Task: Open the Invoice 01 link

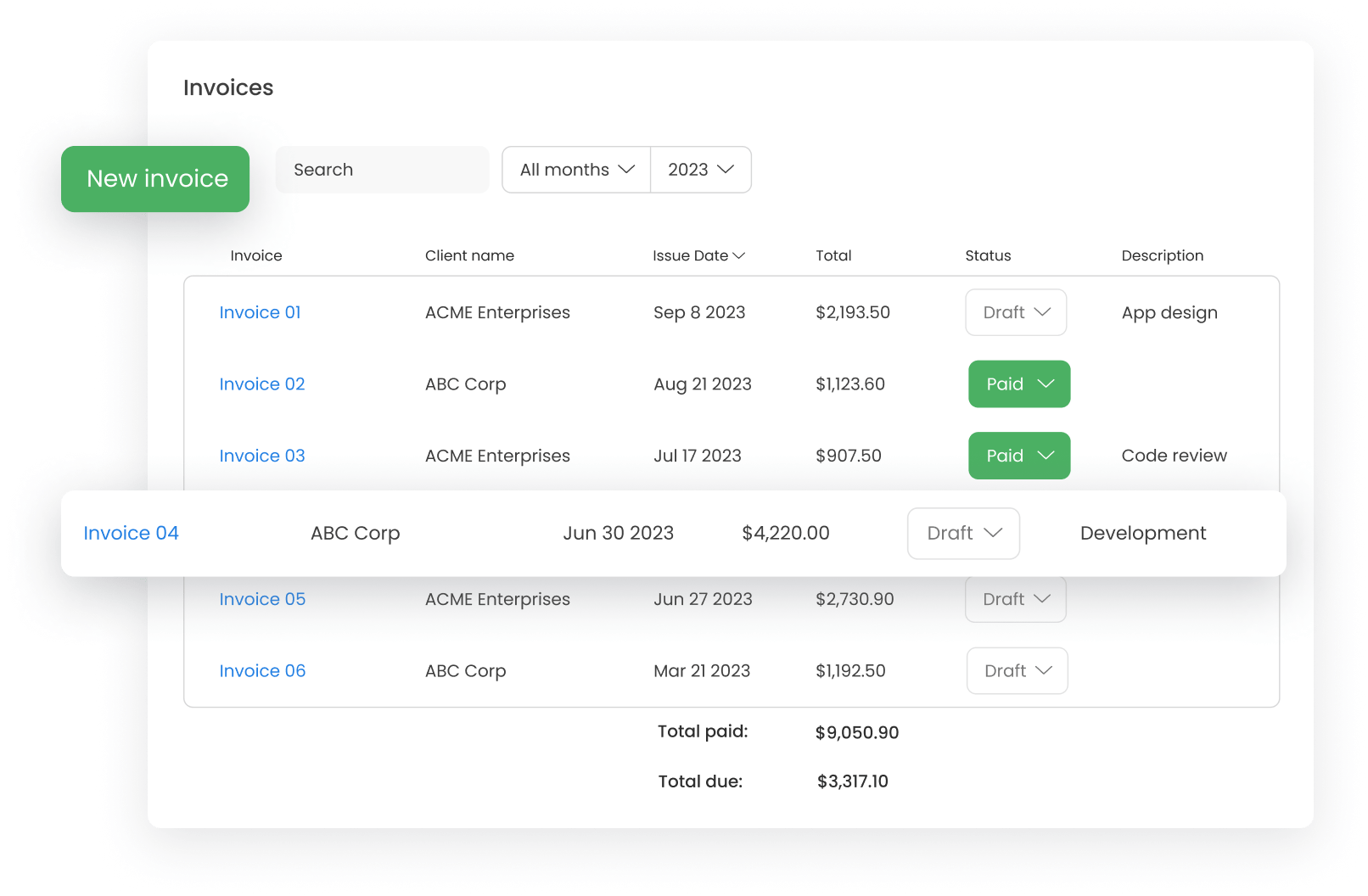Action: [x=260, y=312]
